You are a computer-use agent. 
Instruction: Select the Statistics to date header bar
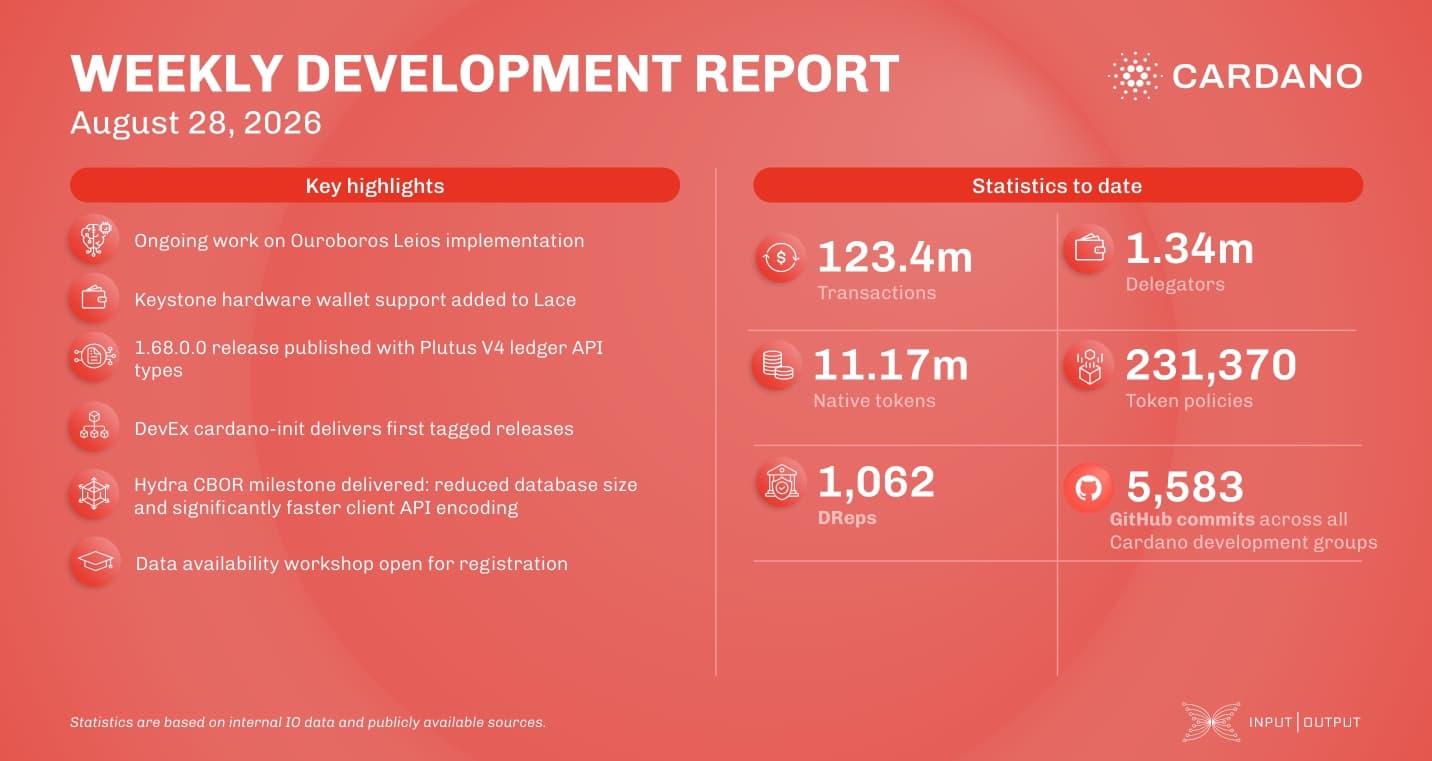pyautogui.click(x=1057, y=185)
